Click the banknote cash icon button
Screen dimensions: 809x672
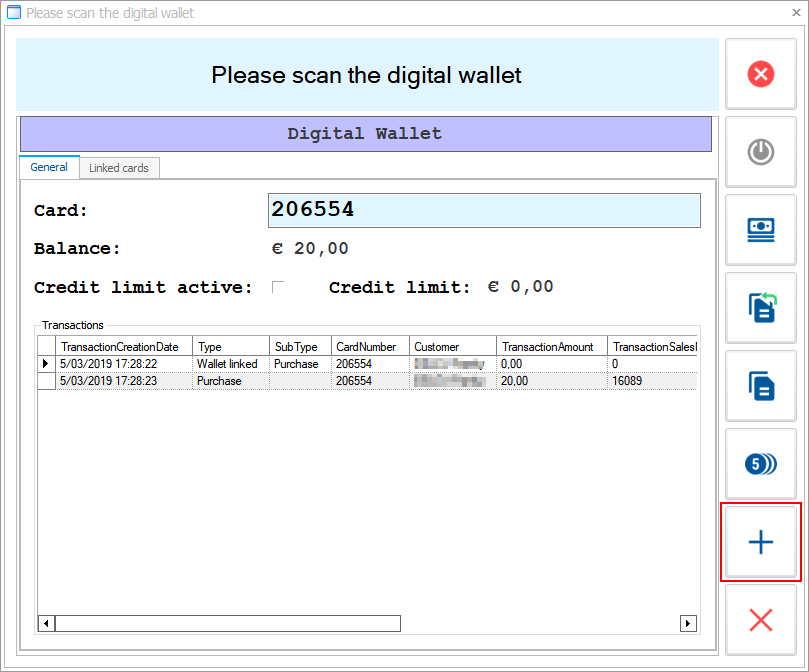click(x=760, y=229)
